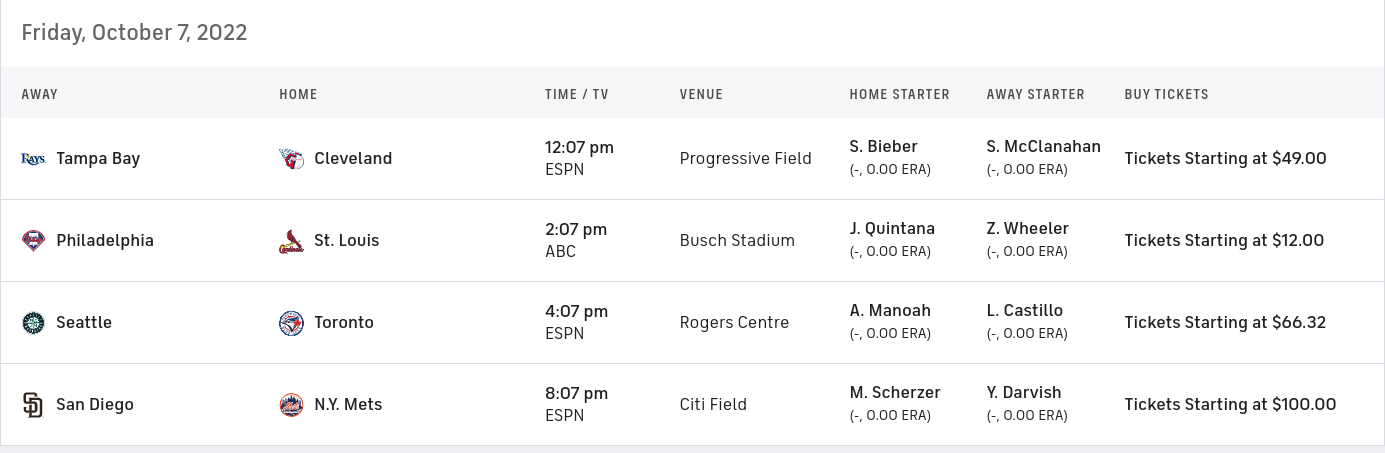
Task: Open L. Castillo's player page
Action: pyautogui.click(x=1024, y=311)
